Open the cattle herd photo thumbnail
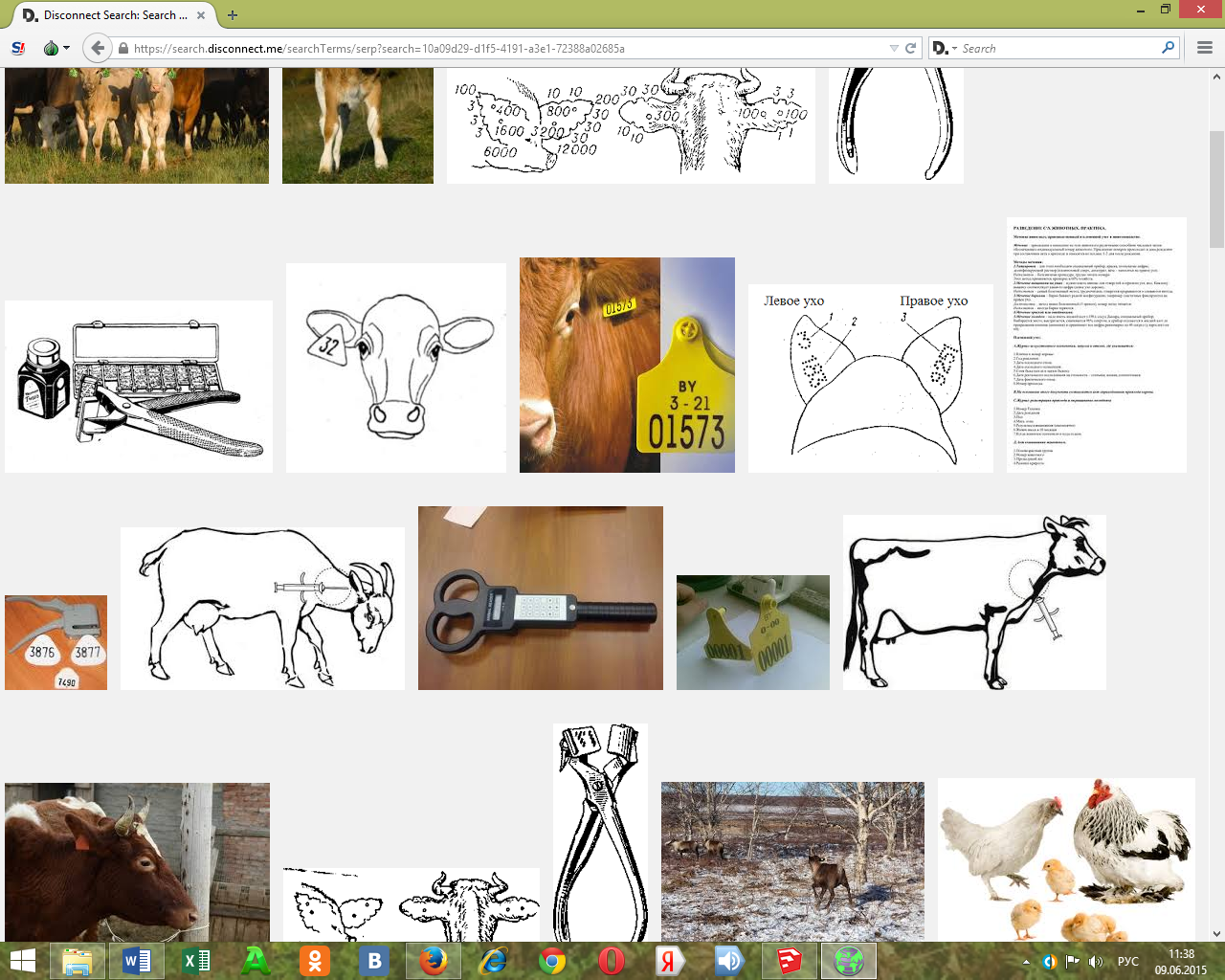The image size is (1225, 980). [137, 125]
